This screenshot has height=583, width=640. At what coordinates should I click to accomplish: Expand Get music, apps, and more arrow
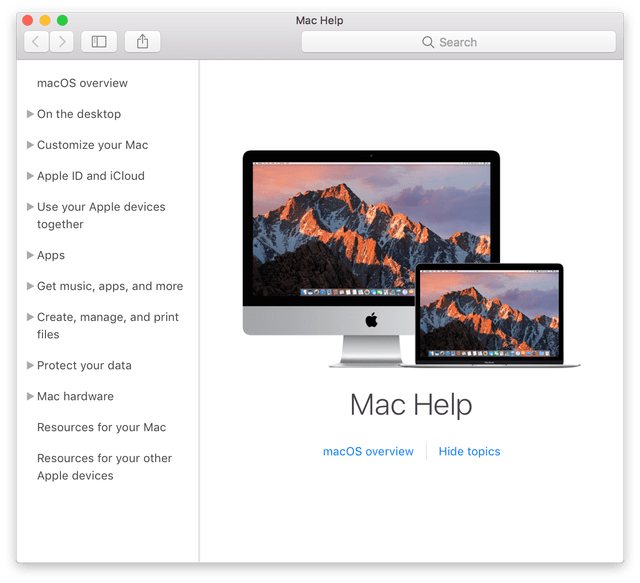[30, 286]
